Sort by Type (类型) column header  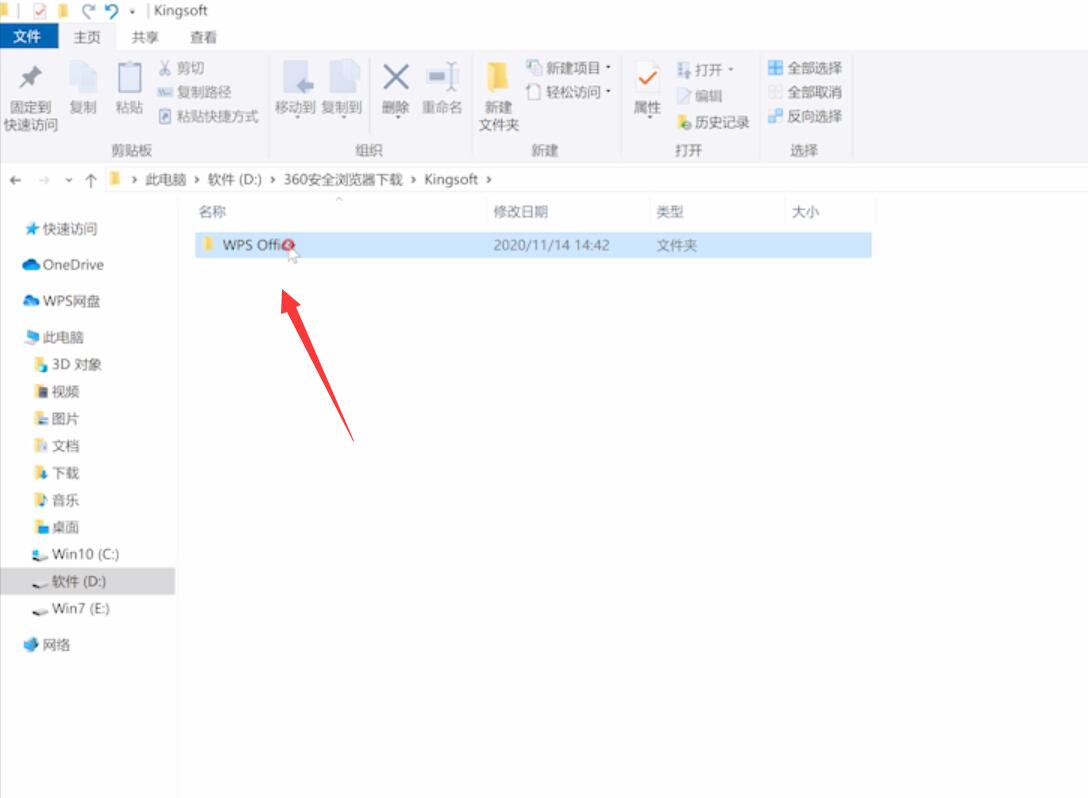pyautogui.click(x=670, y=212)
